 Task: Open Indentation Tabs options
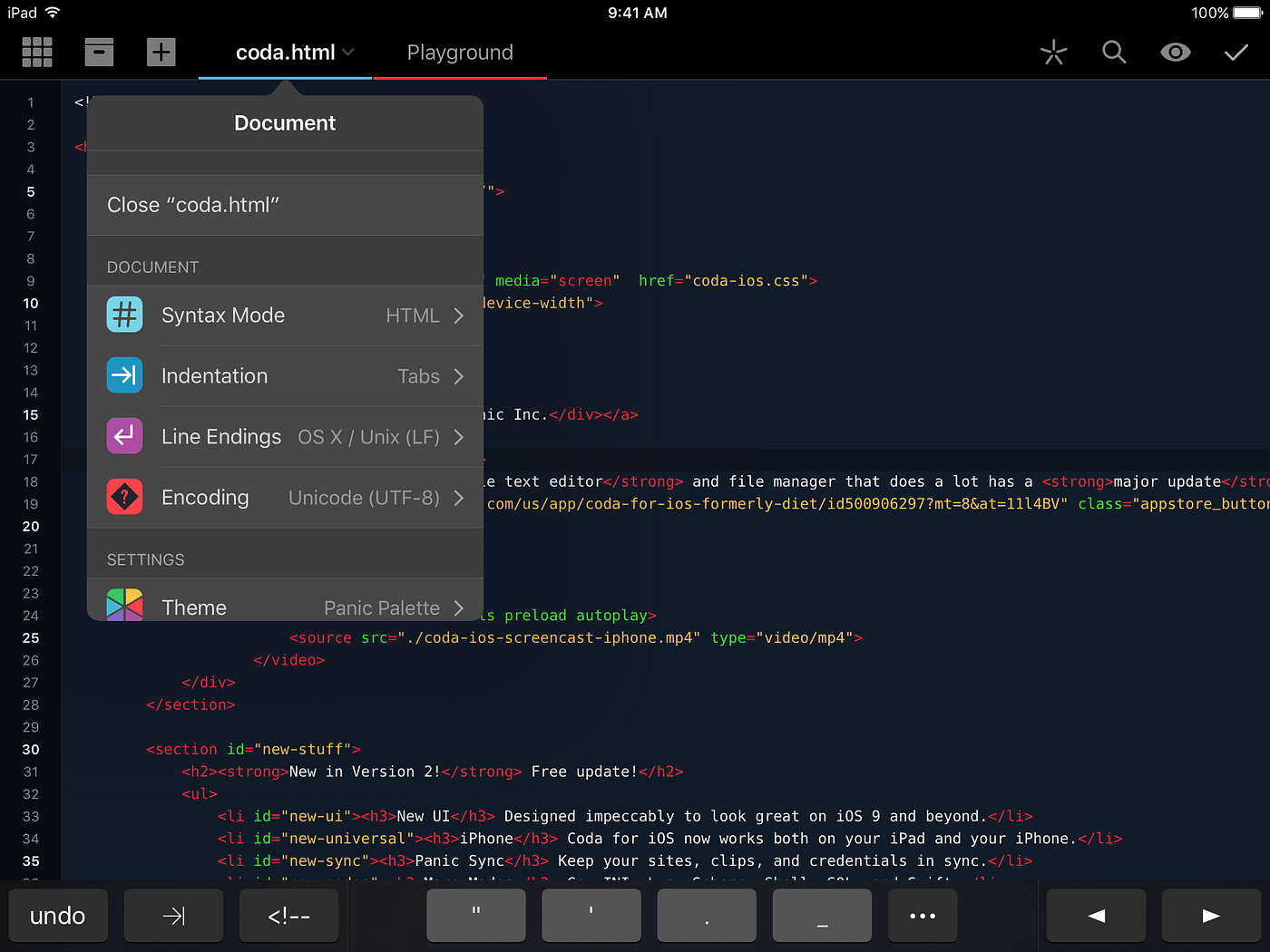click(x=285, y=376)
